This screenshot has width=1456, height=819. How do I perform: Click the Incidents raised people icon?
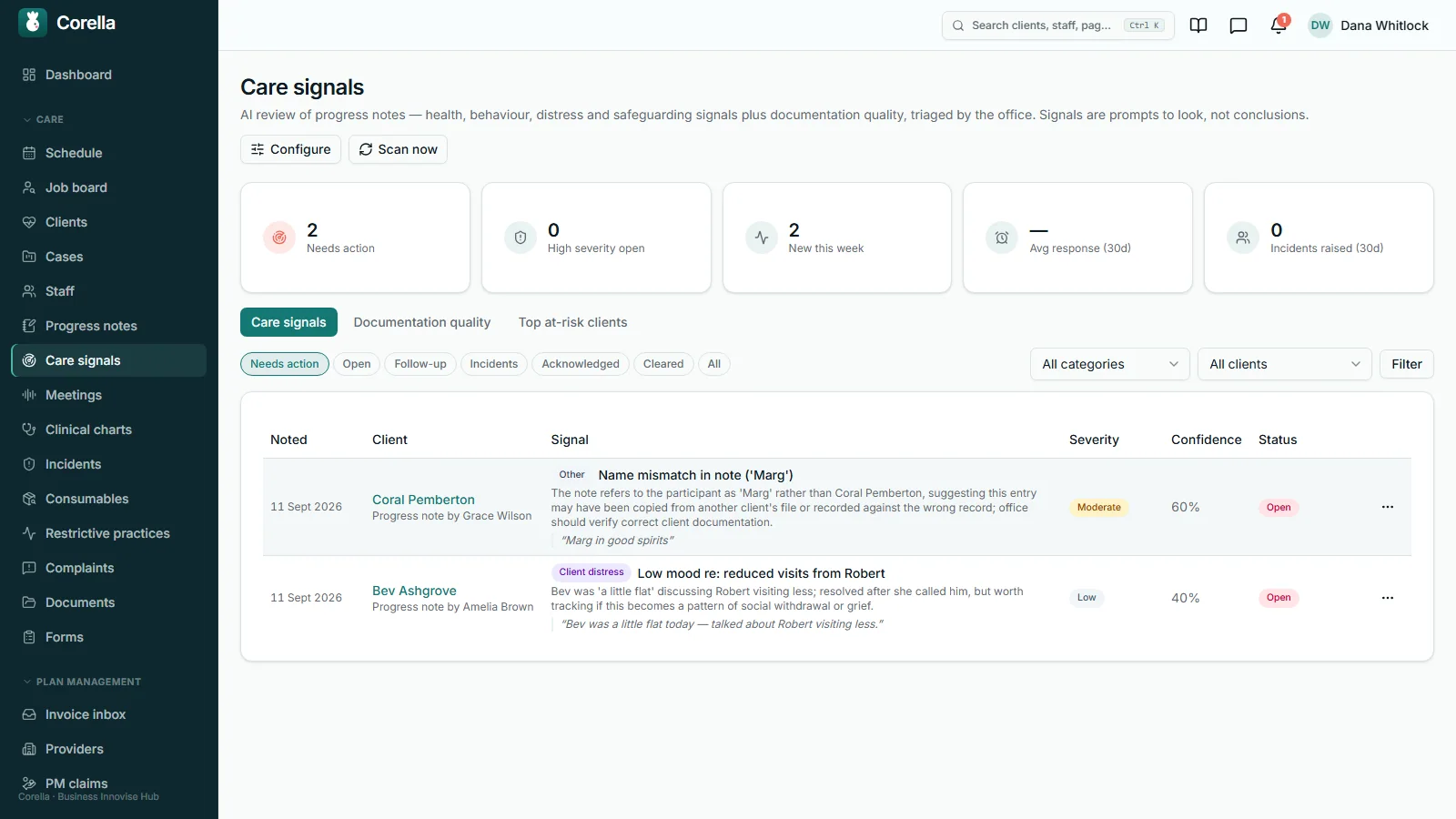tap(1243, 238)
